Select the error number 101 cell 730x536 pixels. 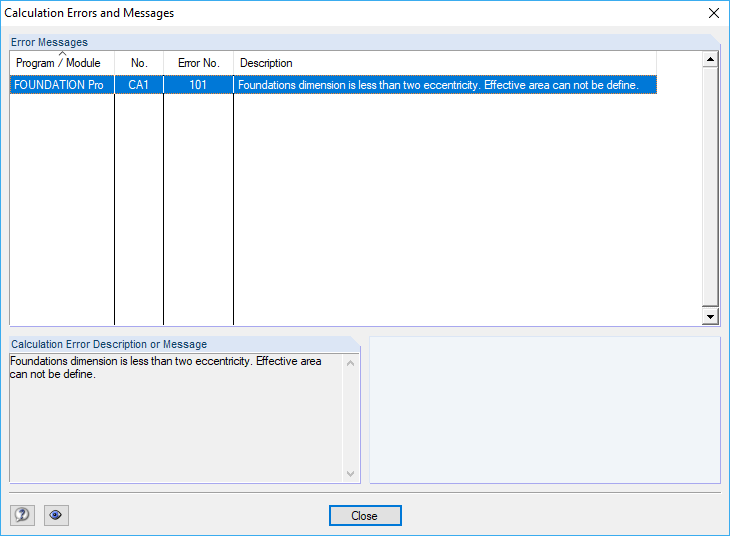[198, 85]
